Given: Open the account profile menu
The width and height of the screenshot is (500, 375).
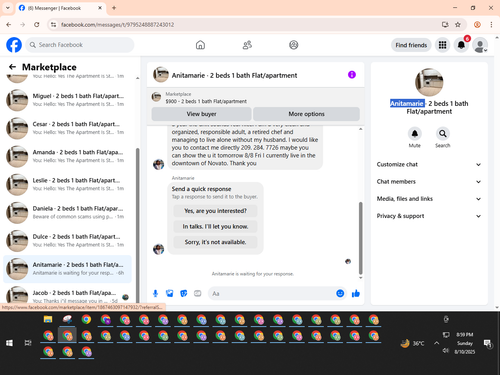Looking at the screenshot, I should 480,45.
